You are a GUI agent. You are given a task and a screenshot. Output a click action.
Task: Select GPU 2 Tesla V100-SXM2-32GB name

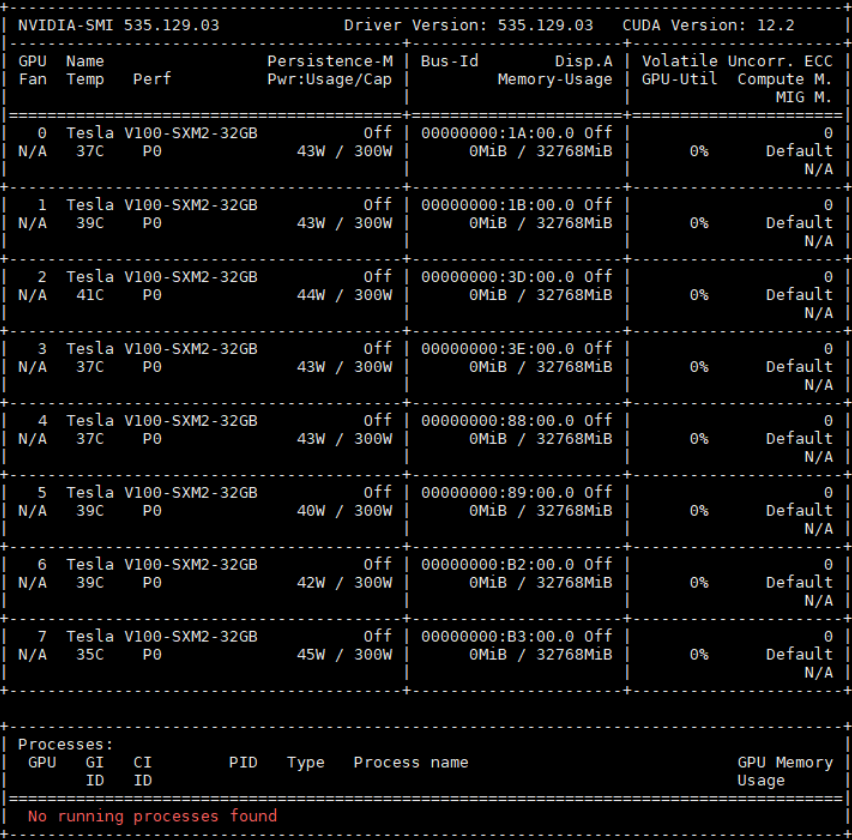pyautogui.click(x=162, y=277)
